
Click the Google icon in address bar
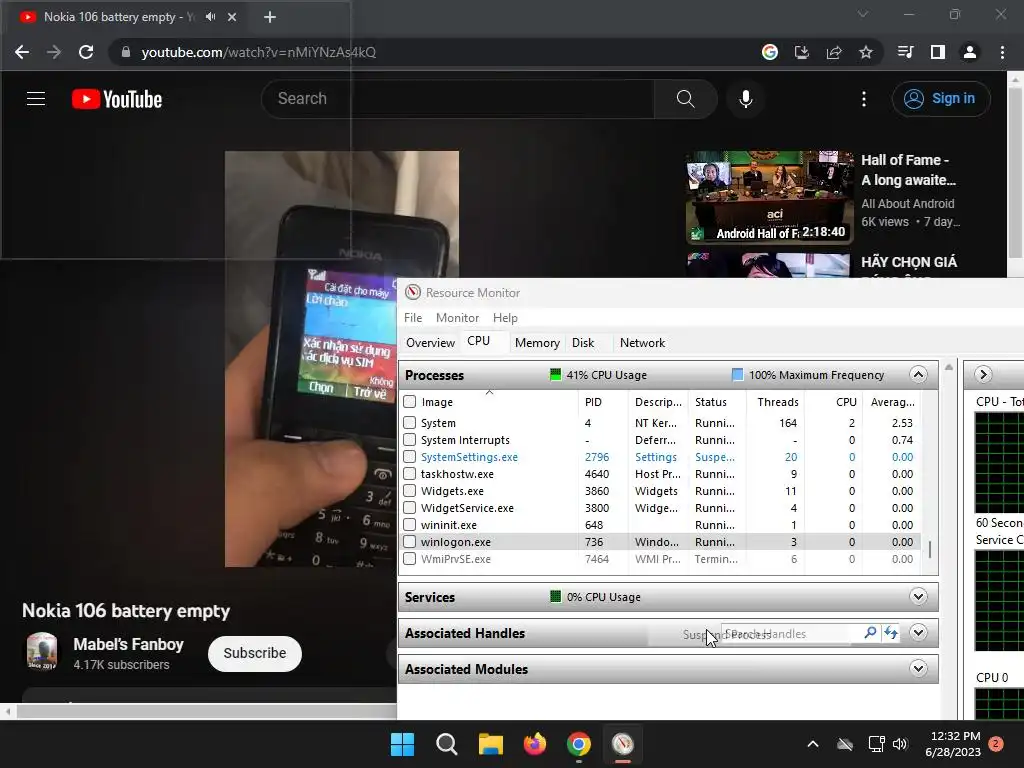[770, 52]
